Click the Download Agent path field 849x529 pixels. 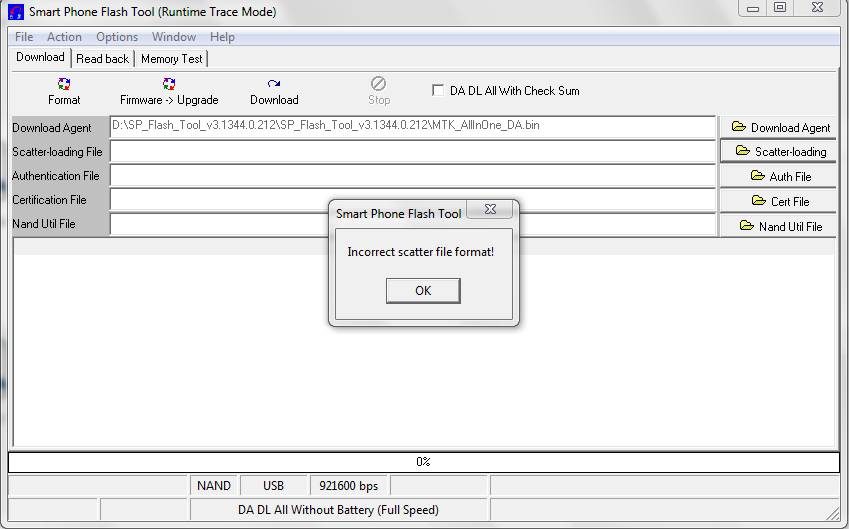pyautogui.click(x=413, y=127)
